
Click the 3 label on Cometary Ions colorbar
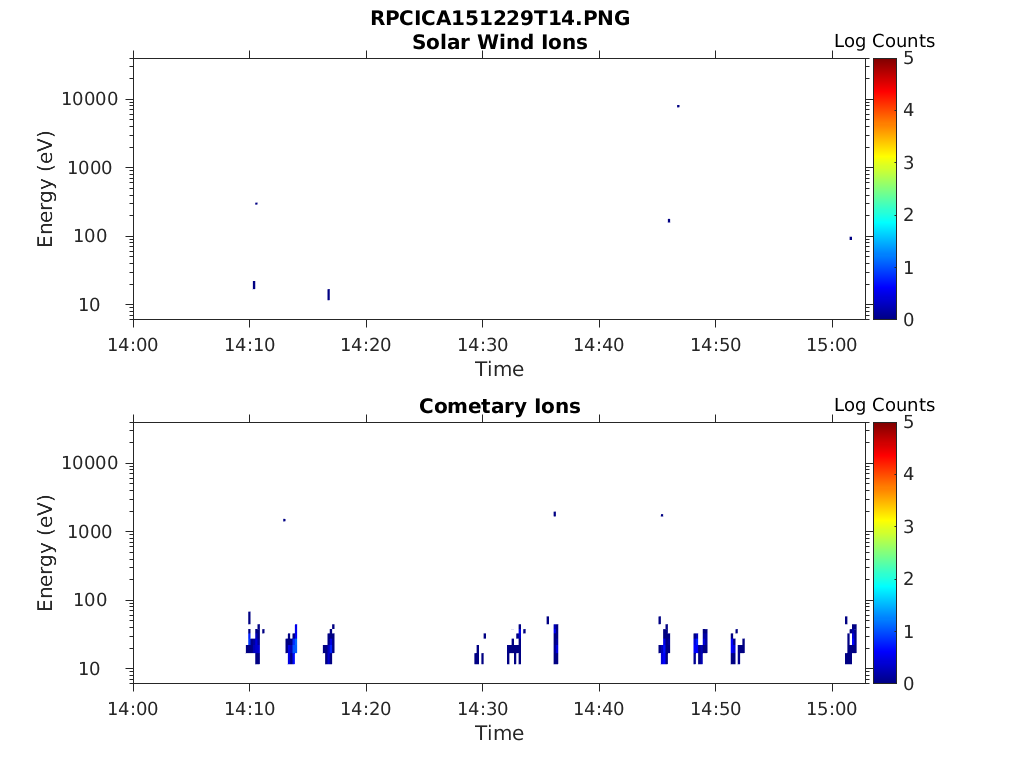[908, 526]
